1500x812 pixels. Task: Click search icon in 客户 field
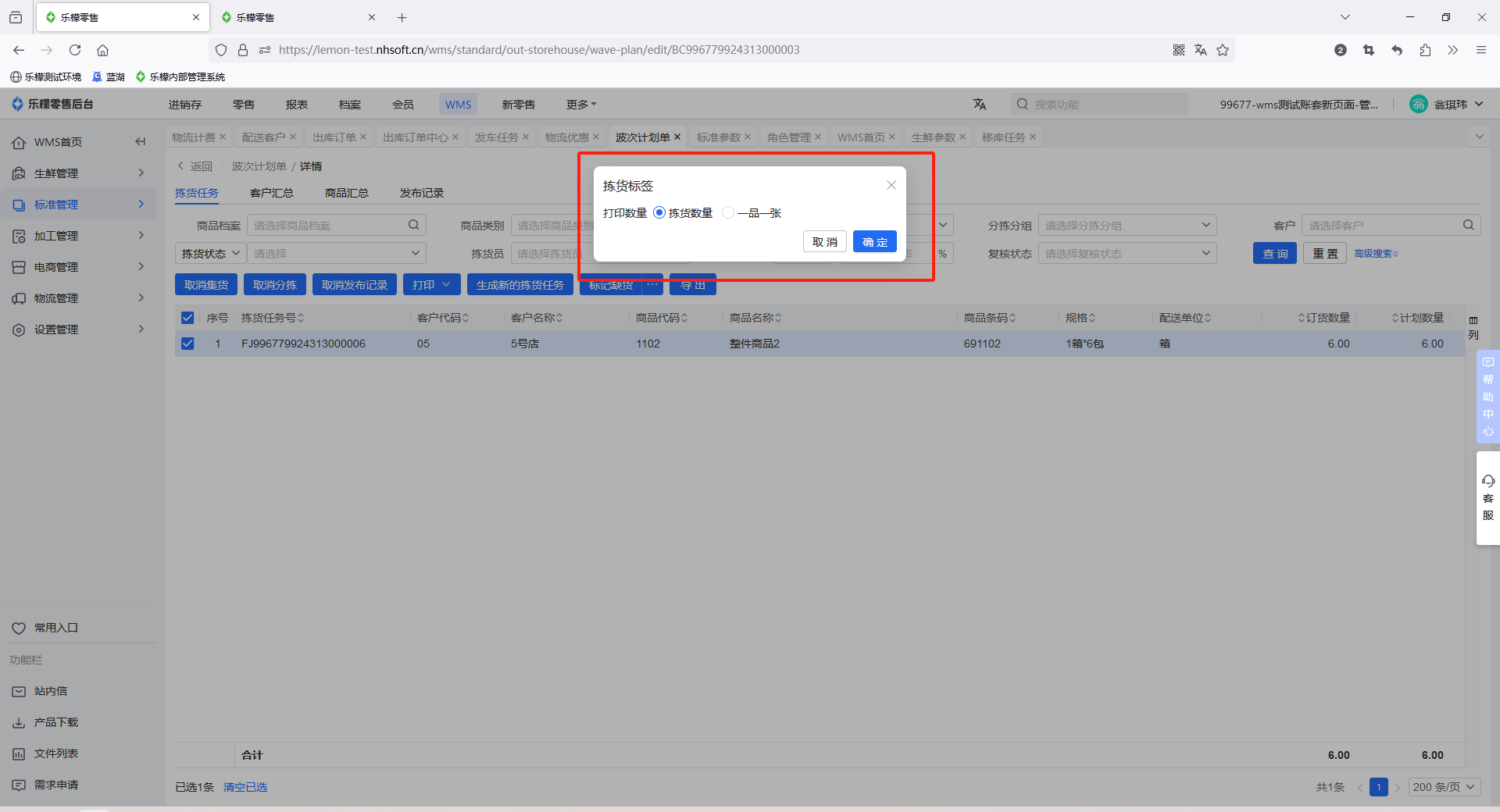(x=1469, y=225)
